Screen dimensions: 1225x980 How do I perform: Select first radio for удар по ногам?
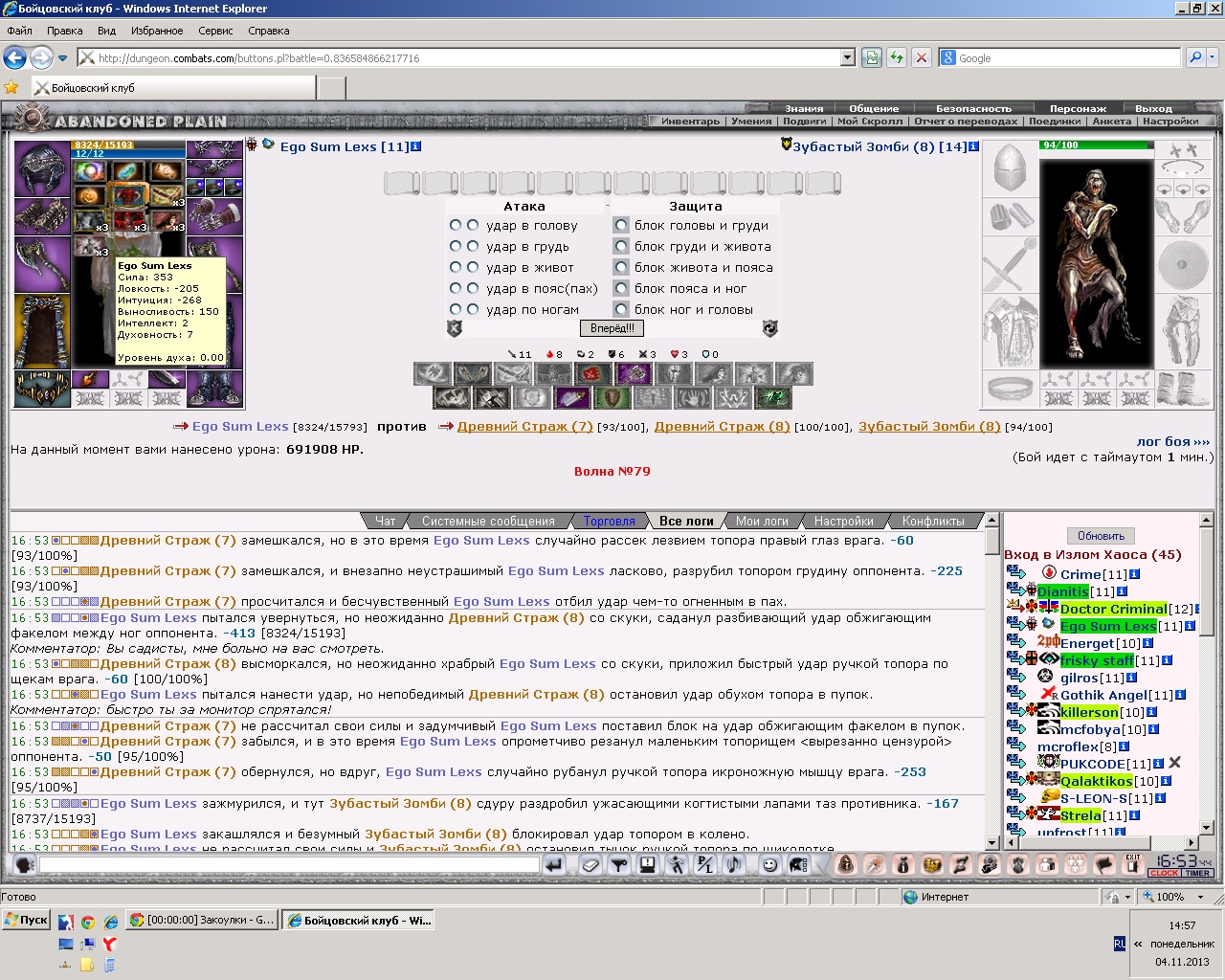click(456, 309)
